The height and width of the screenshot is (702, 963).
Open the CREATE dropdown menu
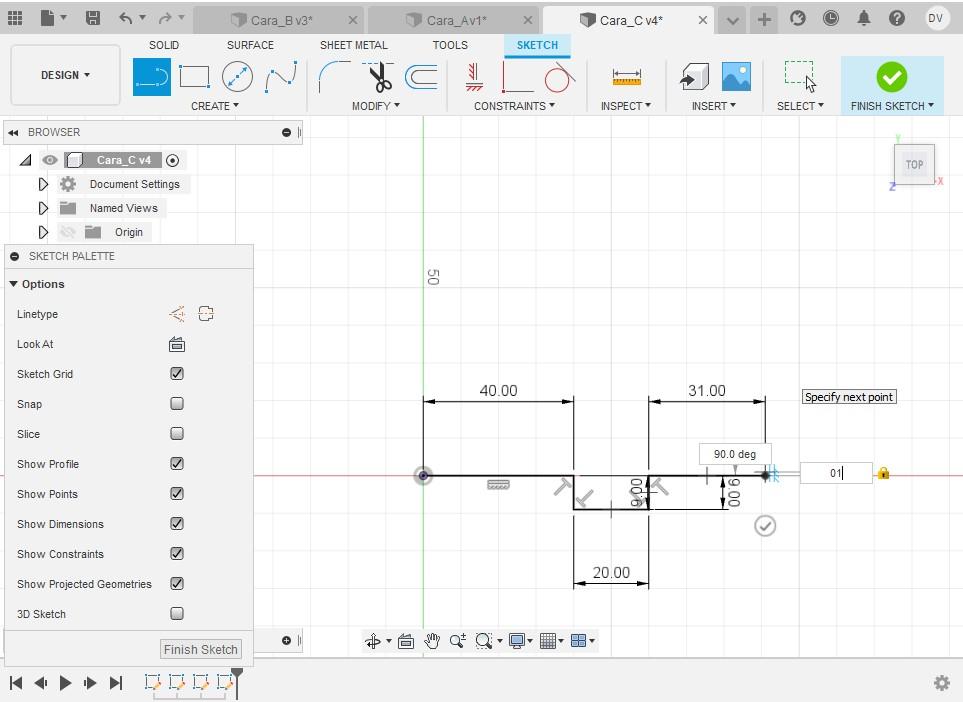(214, 106)
